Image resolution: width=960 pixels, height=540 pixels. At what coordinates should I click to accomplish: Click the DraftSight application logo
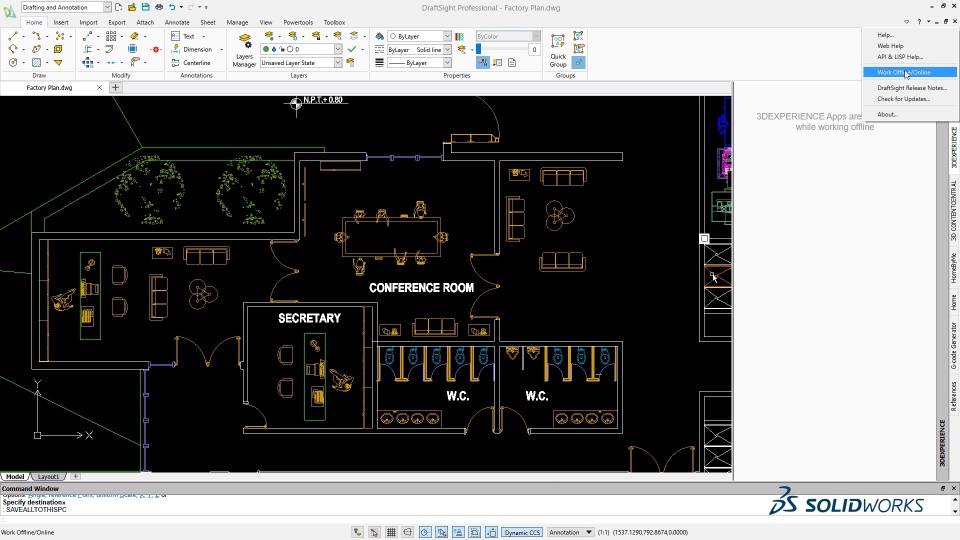(9, 11)
